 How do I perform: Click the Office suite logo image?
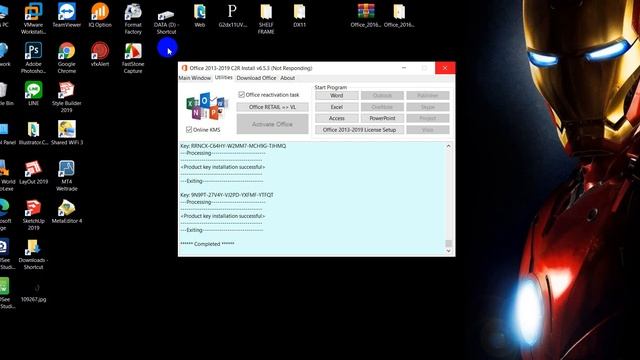coord(206,106)
